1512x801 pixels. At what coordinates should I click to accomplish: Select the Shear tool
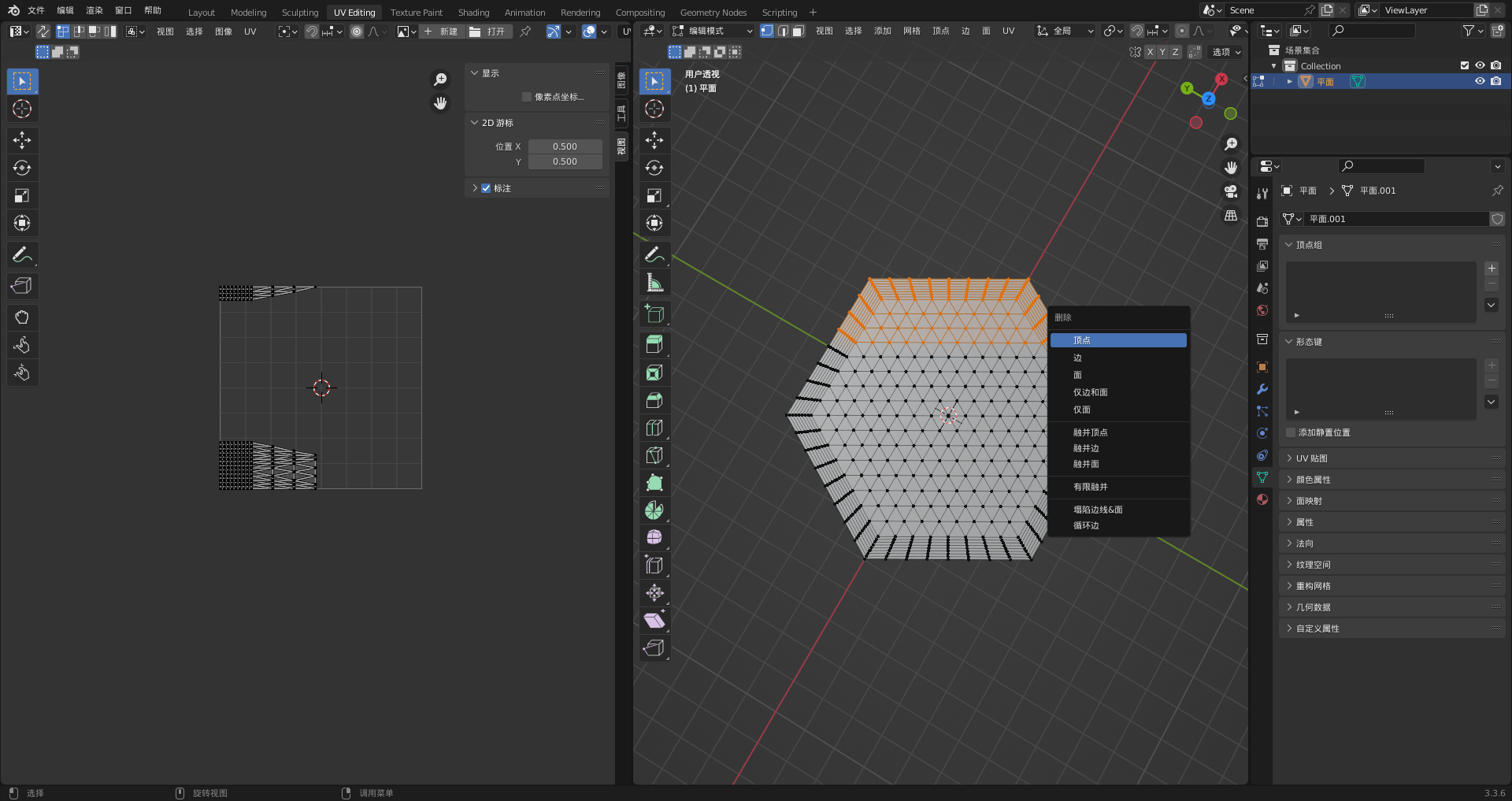click(654, 621)
